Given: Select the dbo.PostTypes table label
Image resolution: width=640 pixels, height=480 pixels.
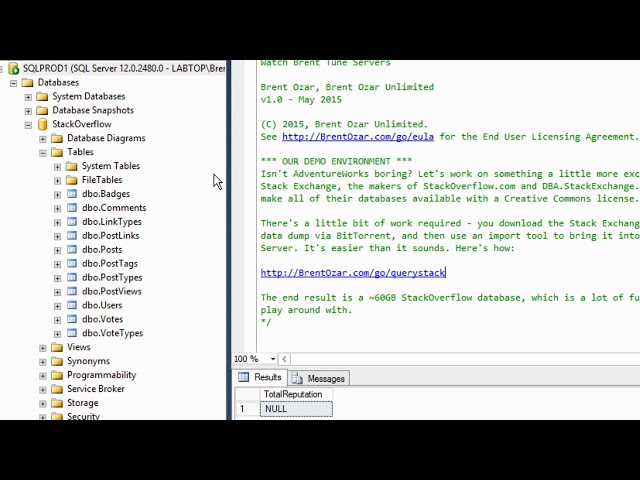Looking at the screenshot, I should 112,278.
